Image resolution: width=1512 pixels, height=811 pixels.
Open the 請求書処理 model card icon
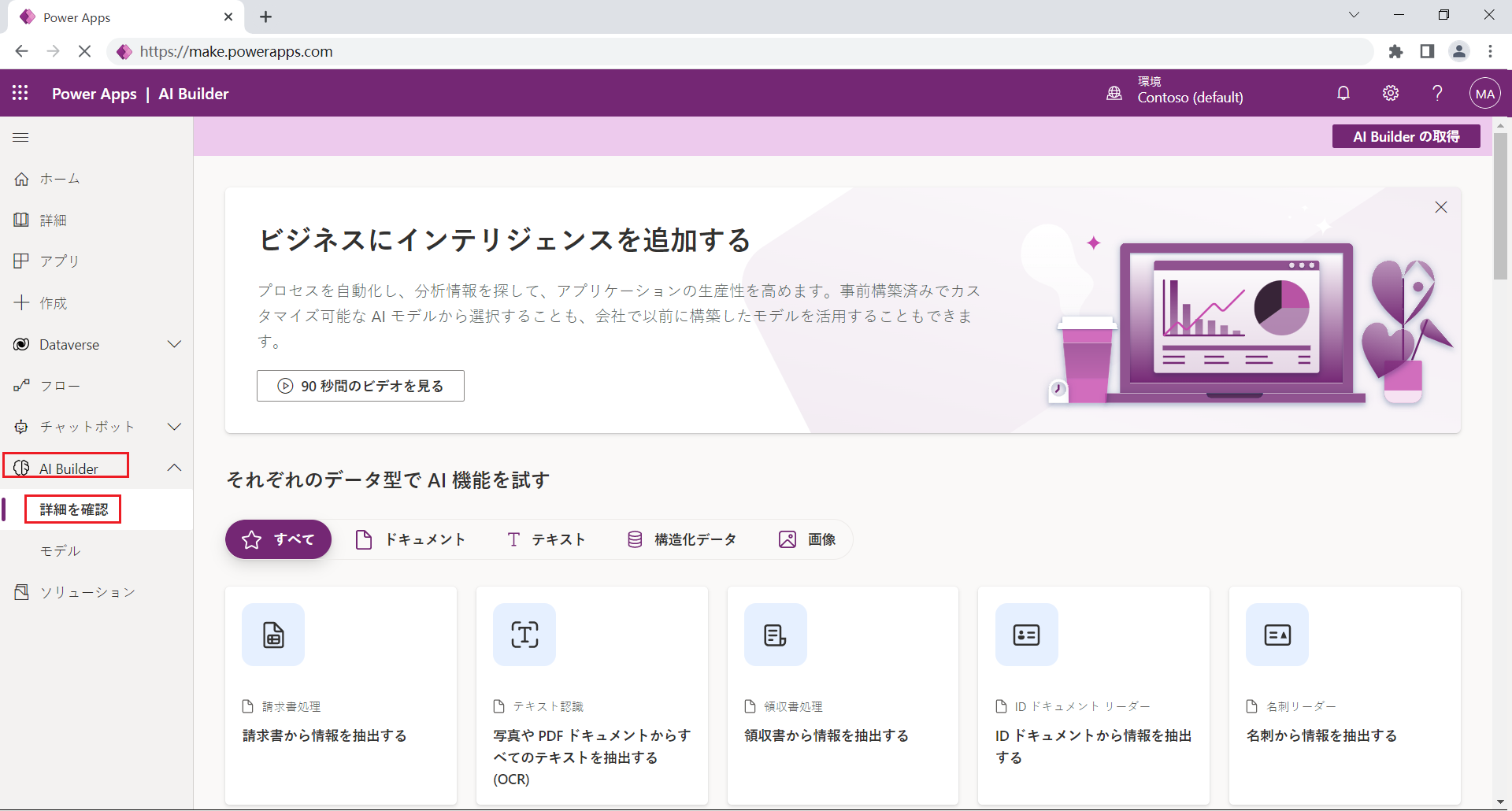tap(273, 635)
